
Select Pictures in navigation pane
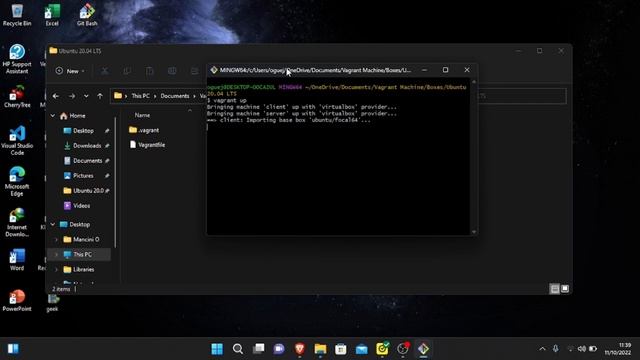point(83,176)
